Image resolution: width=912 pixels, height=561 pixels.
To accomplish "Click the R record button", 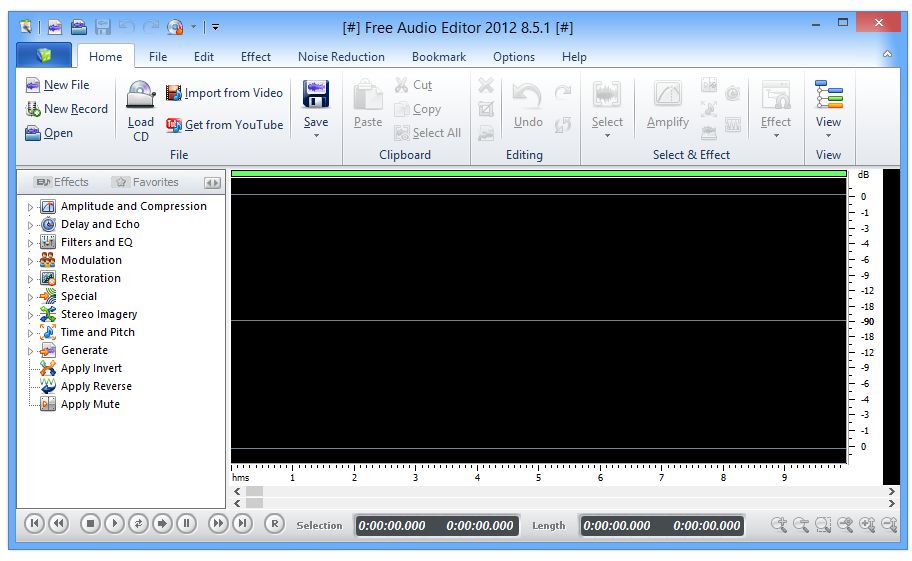I will tap(275, 524).
